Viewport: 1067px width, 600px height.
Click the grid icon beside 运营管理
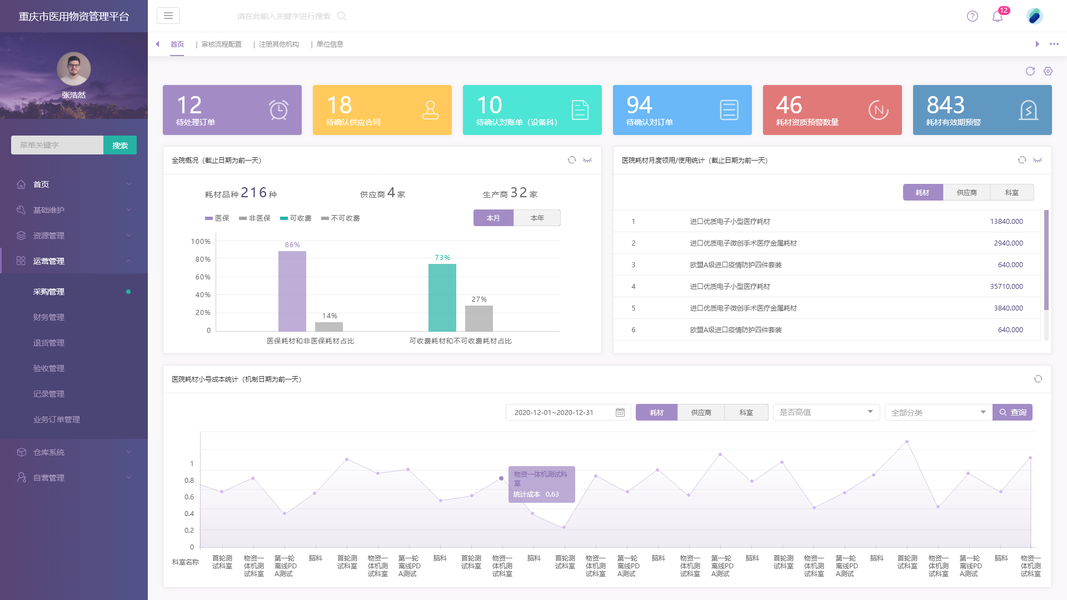[x=21, y=261]
